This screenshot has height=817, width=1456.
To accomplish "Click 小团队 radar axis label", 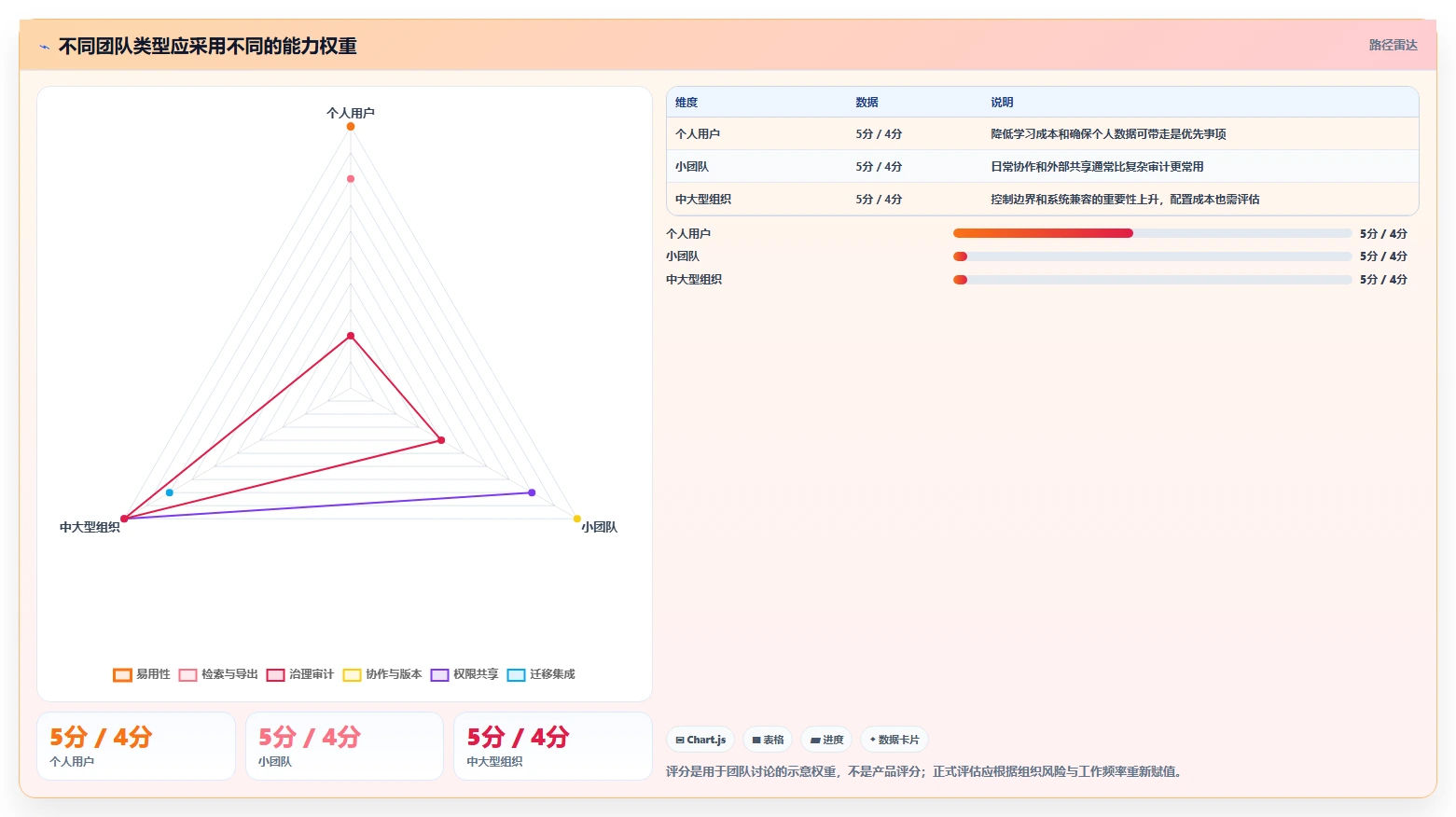I will click(x=599, y=527).
